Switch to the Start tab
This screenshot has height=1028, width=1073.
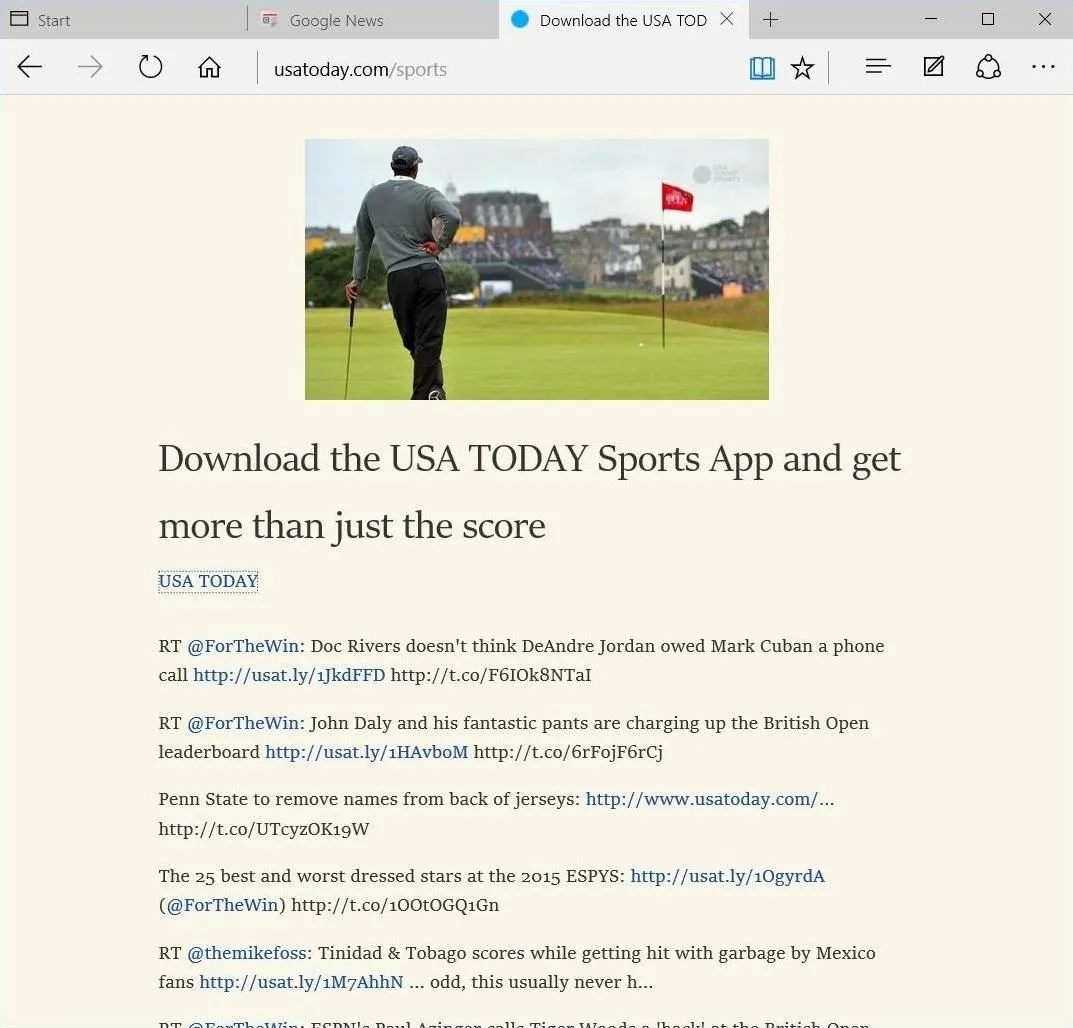(123, 20)
